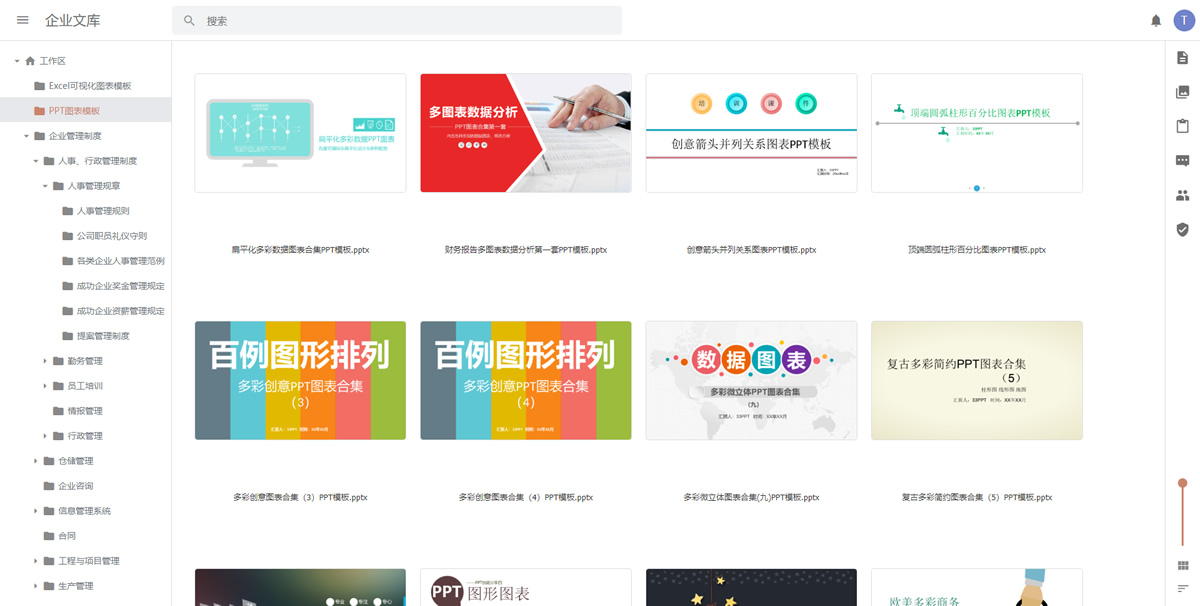Image resolution: width=1200 pixels, height=606 pixels.
Task: Open 财务报告多图表数据分析 pptx file name
Action: click(525, 250)
